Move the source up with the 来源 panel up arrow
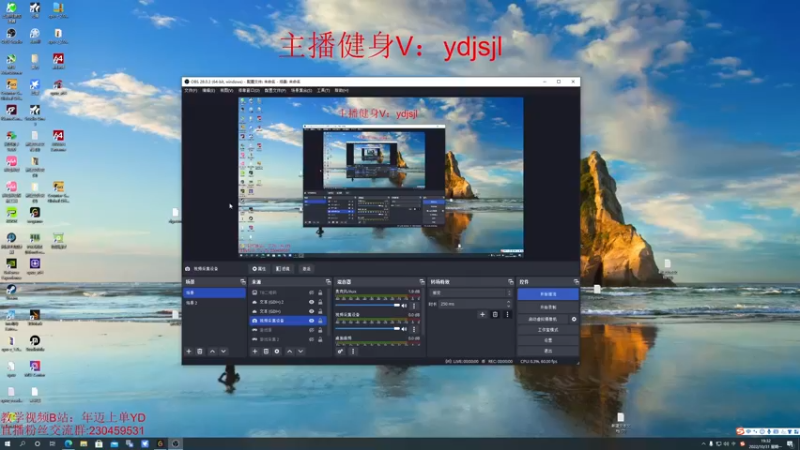 tap(289, 352)
